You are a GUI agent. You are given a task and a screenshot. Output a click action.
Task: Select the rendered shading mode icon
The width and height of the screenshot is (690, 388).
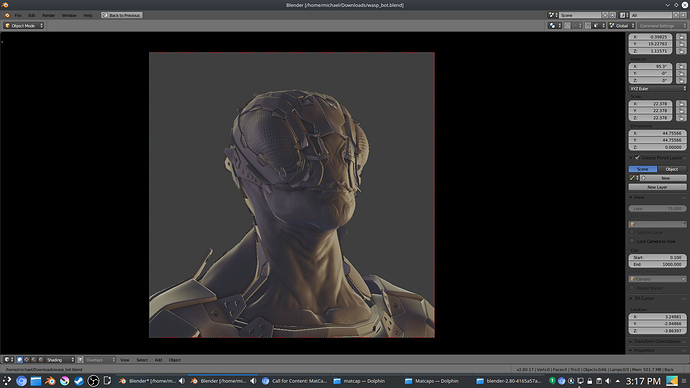(x=41, y=360)
